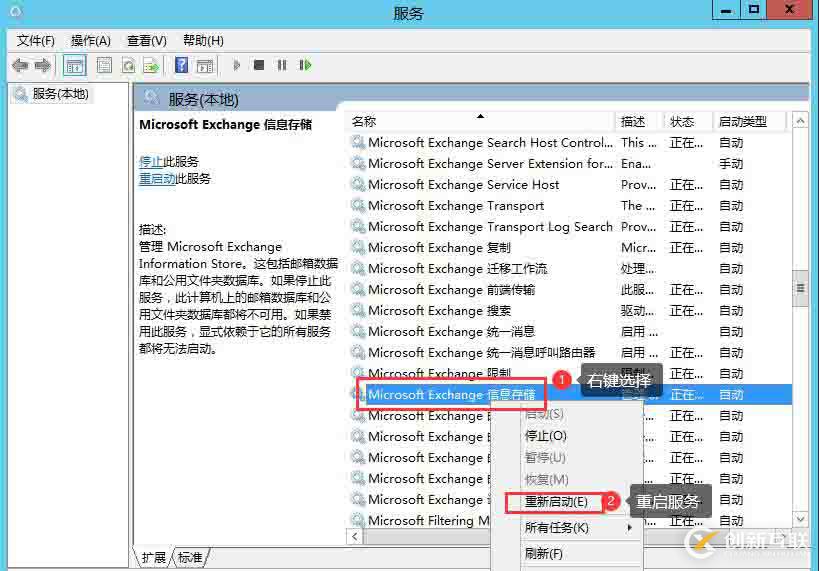Screen dimensions: 819x571
Task: Click the vertical scrollbar down arrow
Action: (x=800, y=519)
